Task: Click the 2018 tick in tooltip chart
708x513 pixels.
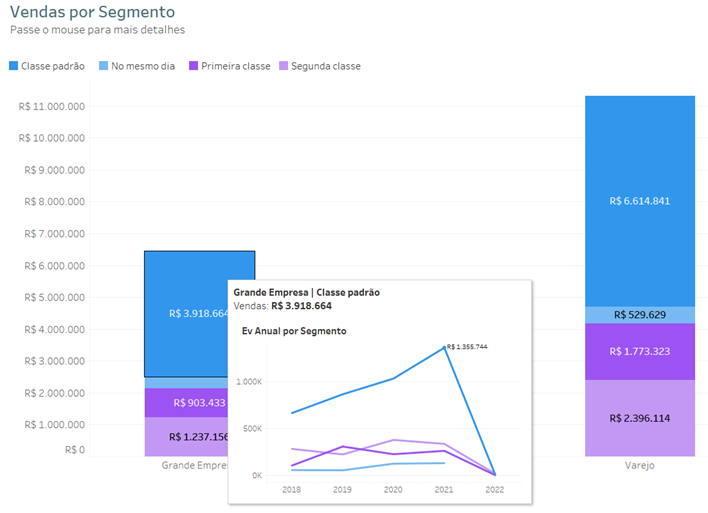Action: [x=292, y=490]
